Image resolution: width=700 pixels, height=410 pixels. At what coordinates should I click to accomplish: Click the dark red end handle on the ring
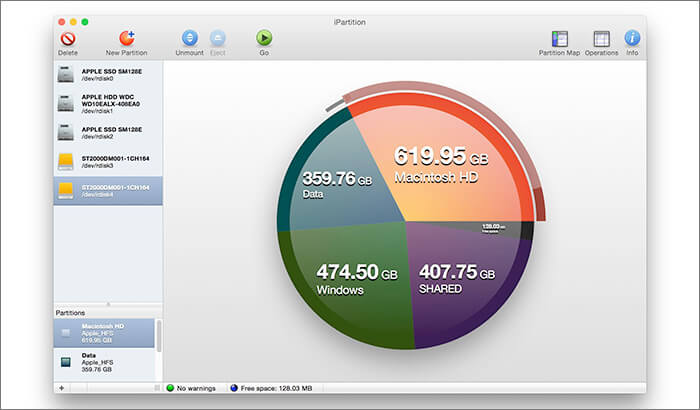539,204
